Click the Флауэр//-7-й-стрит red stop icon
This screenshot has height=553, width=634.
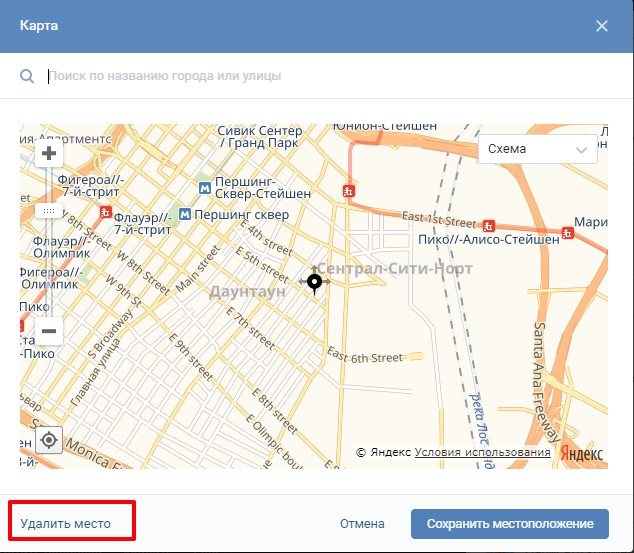coord(105,212)
